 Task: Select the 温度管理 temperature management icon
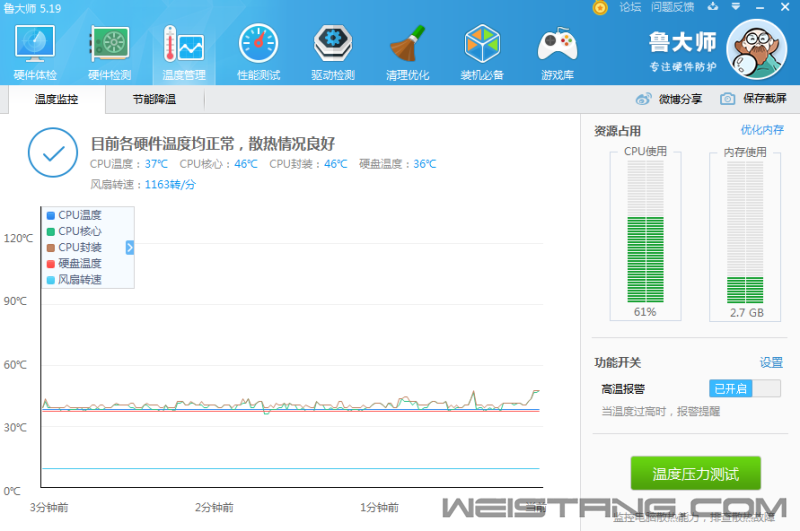point(184,53)
